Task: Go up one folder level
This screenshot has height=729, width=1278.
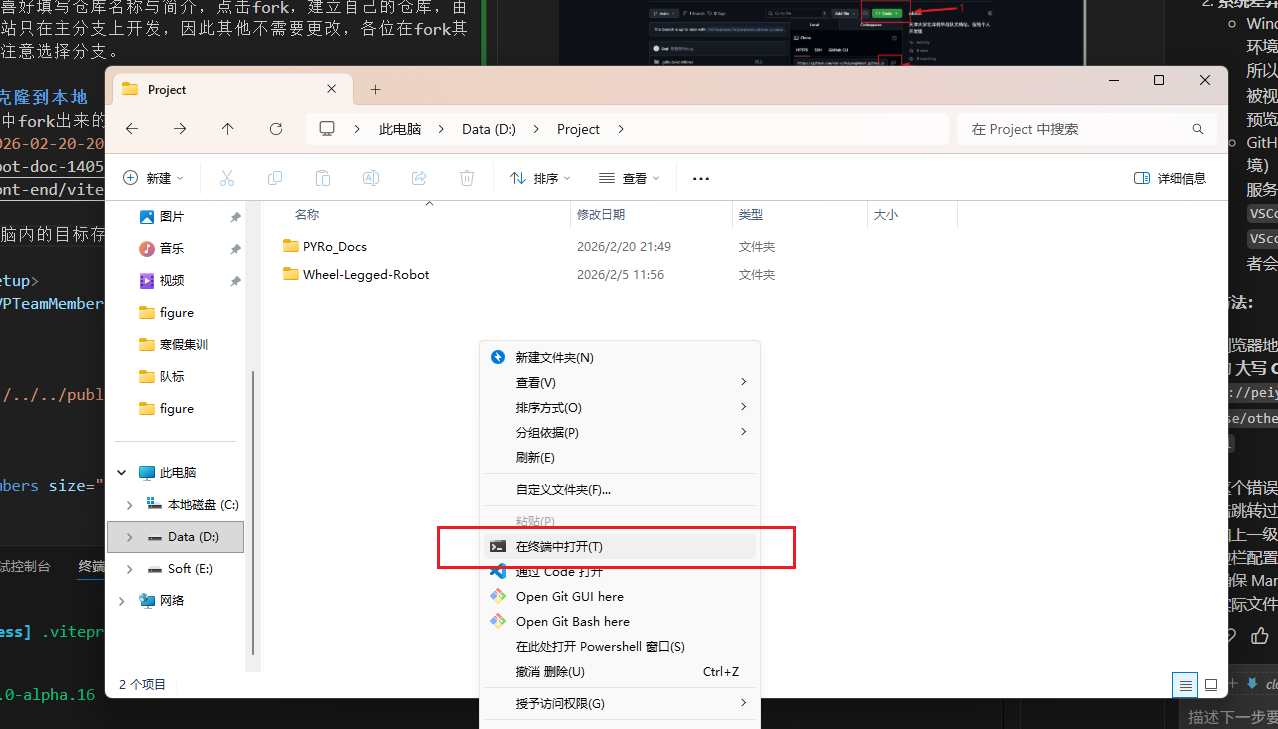Action: click(228, 129)
